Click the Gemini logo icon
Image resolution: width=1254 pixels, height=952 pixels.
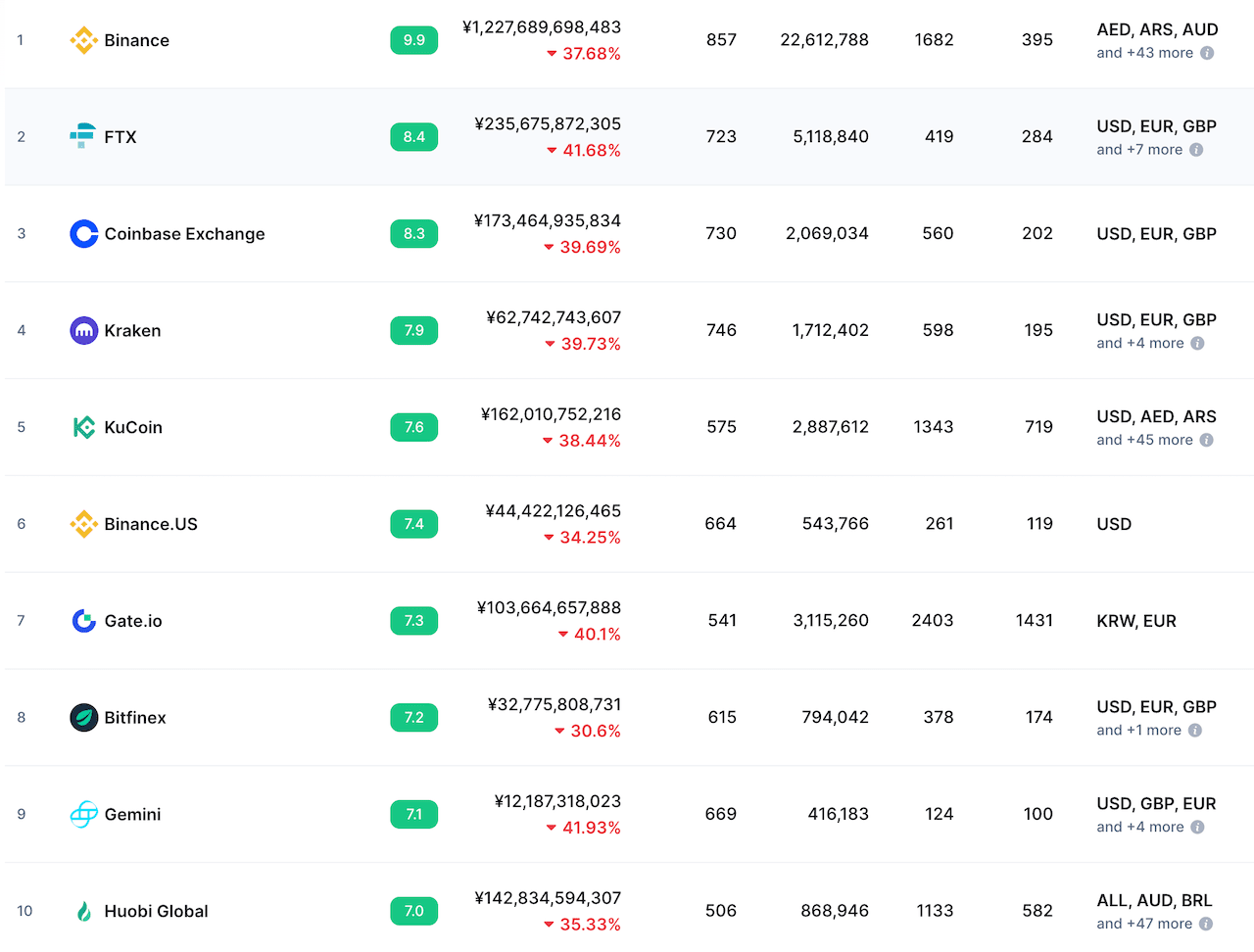(84, 815)
